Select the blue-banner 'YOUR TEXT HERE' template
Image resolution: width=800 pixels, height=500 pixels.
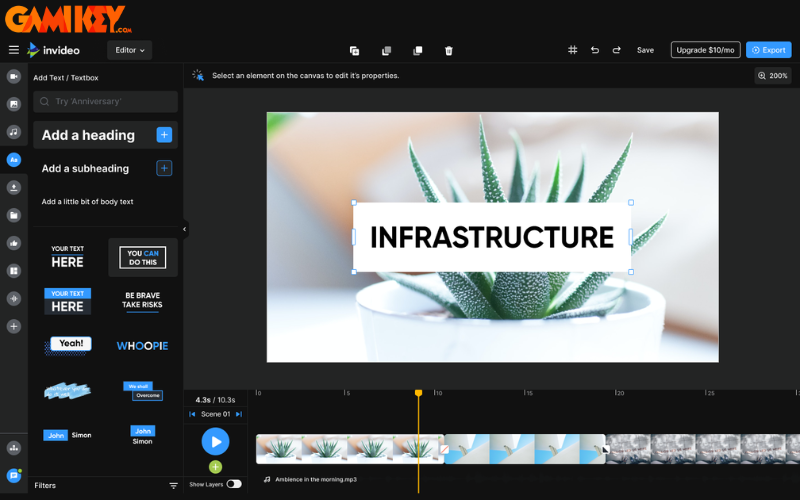pyautogui.click(x=67, y=302)
